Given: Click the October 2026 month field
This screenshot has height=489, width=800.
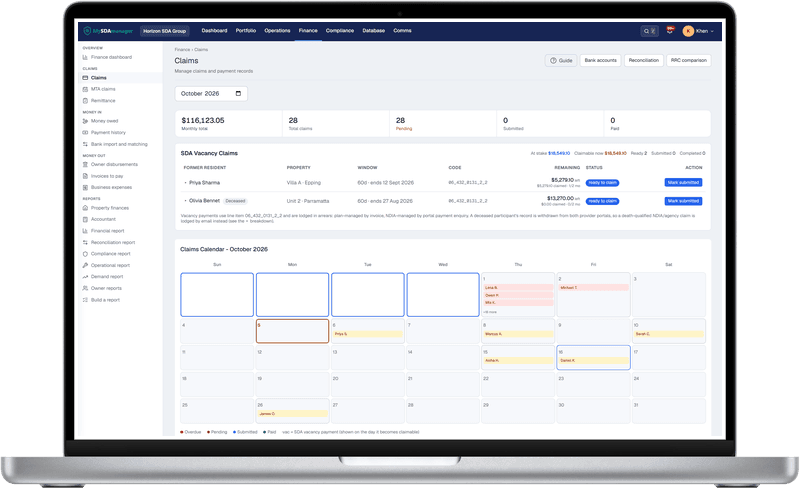Looking at the screenshot, I should pos(211,93).
